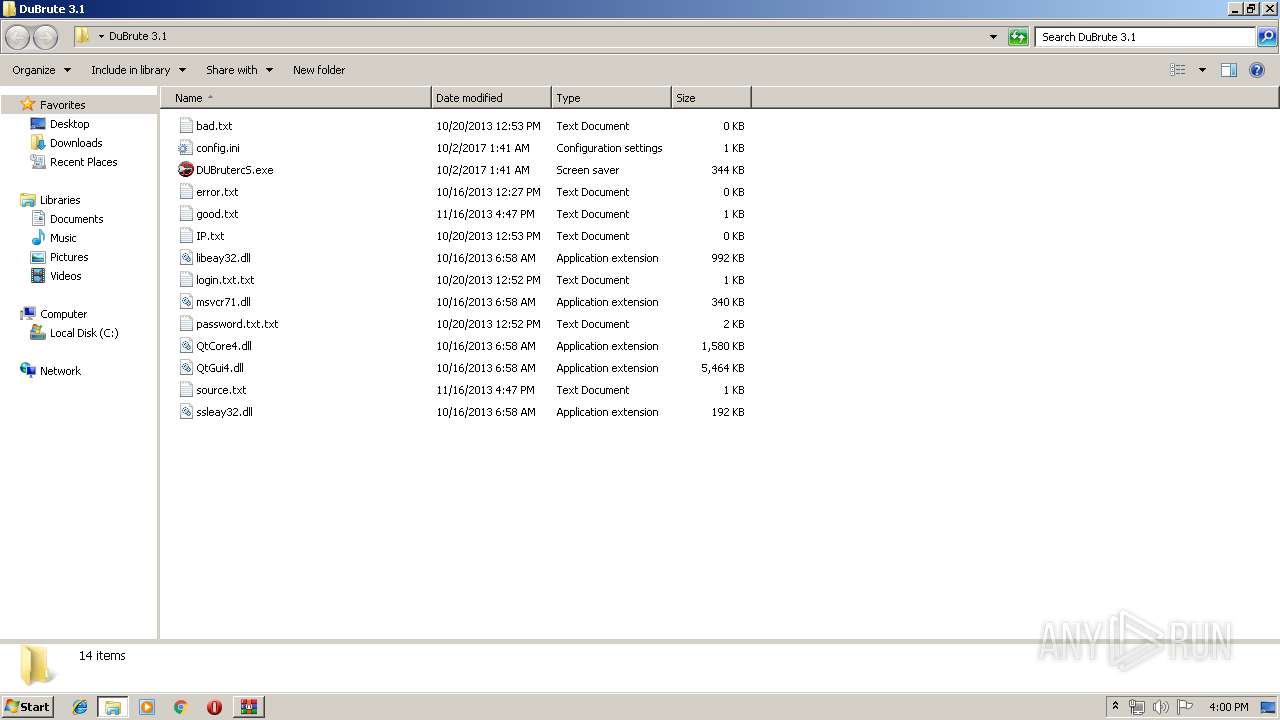Click the green Refresh button
This screenshot has width=1280, height=720.
click(1018, 37)
